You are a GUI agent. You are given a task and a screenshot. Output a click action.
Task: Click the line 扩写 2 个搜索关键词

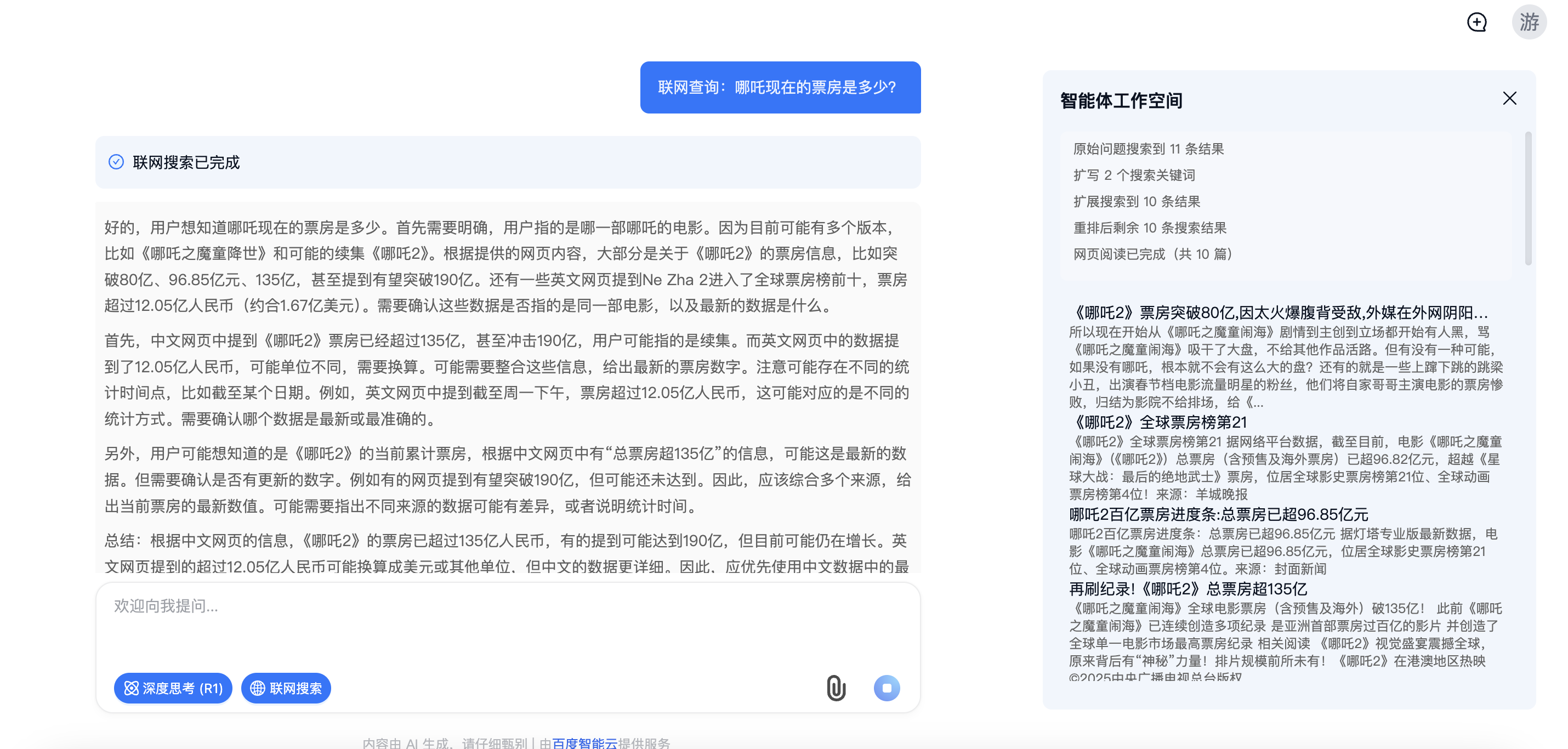[x=1134, y=175]
